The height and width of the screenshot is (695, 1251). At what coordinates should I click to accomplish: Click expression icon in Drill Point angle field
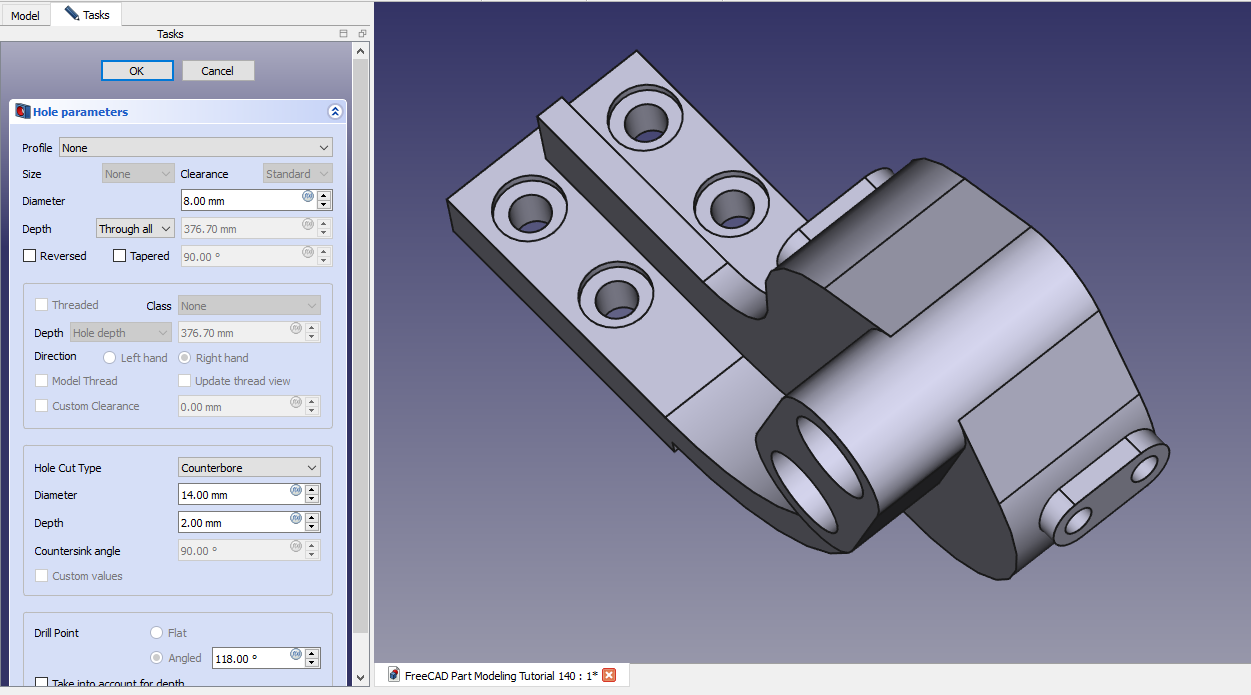click(296, 654)
